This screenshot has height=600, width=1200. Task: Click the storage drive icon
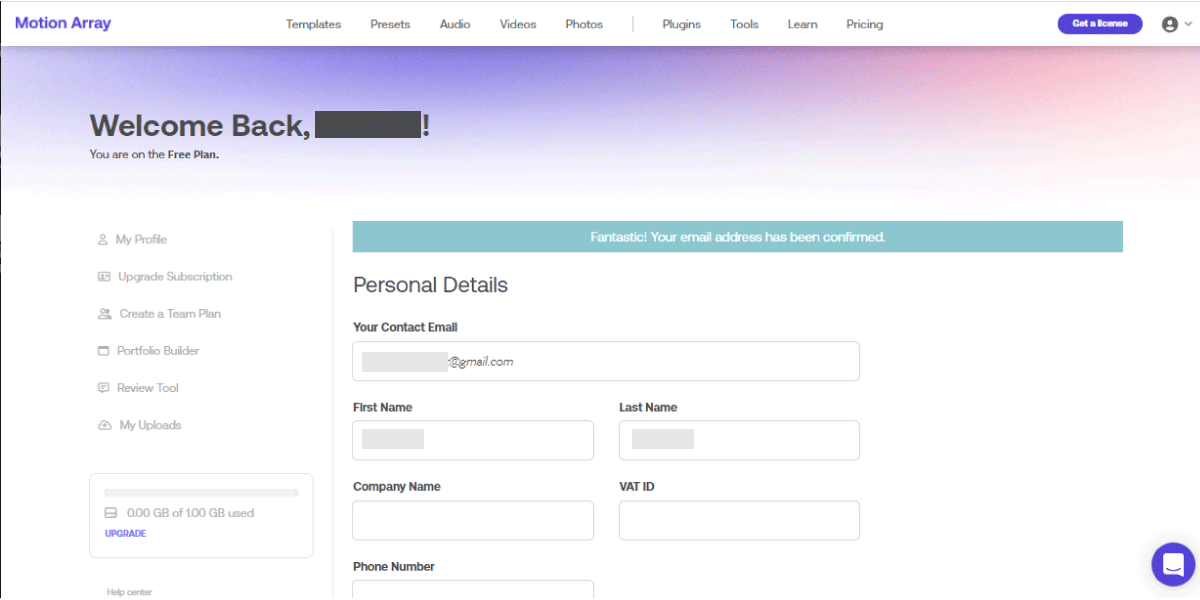(111, 513)
